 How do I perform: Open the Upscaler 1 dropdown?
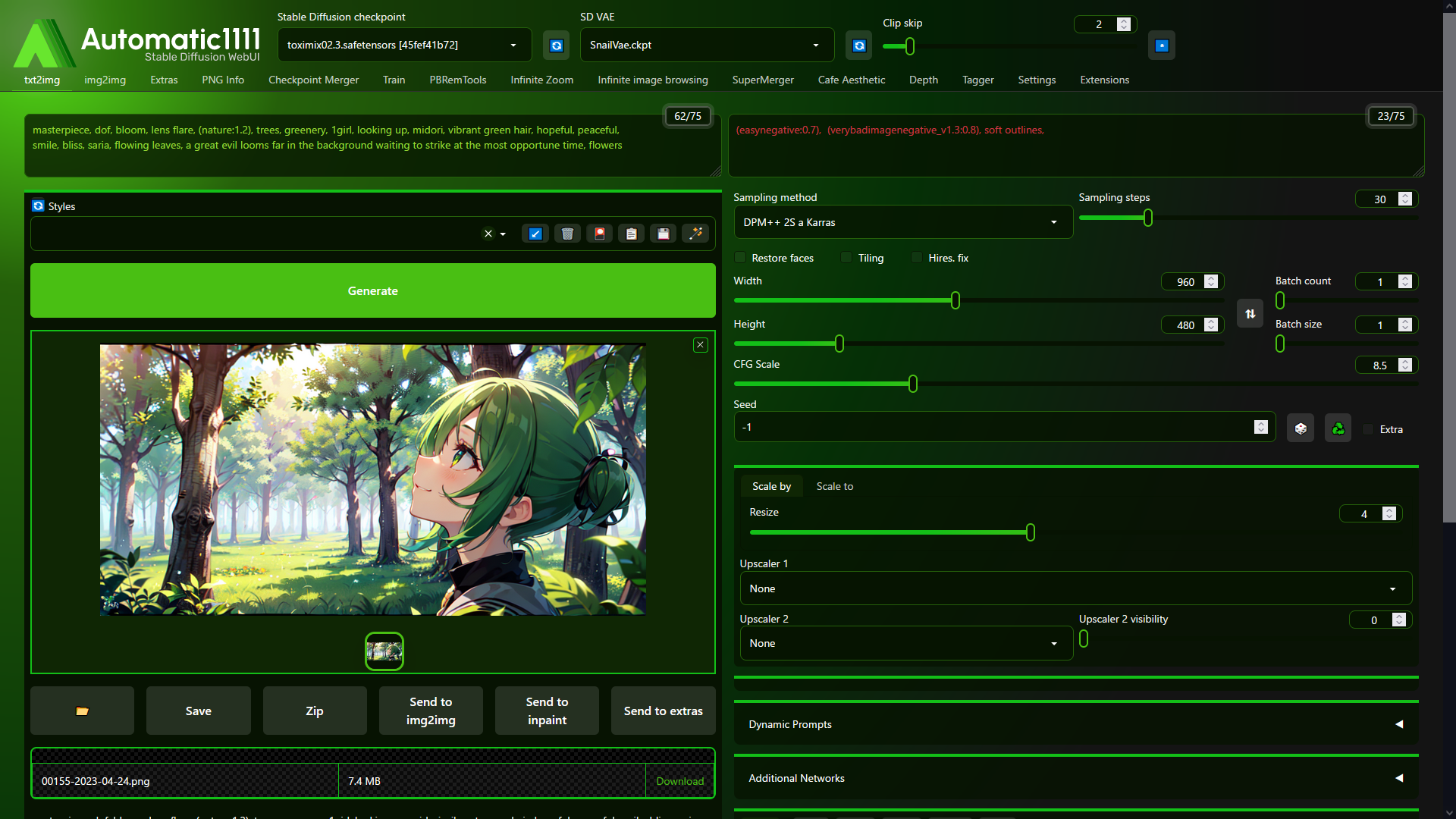pyautogui.click(x=1075, y=588)
